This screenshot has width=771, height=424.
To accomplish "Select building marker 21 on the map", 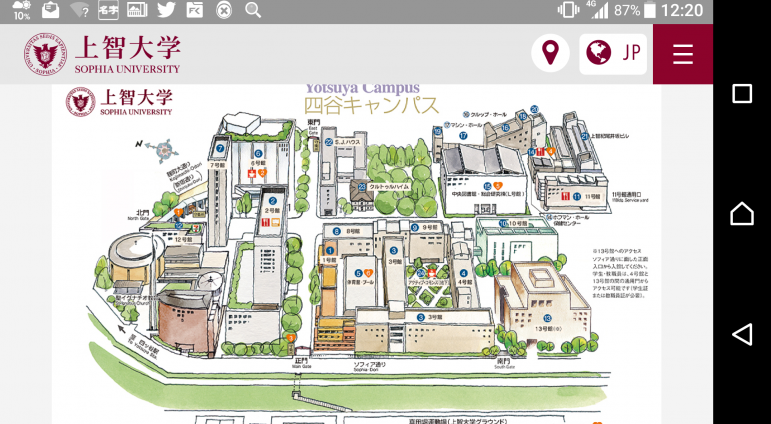I will pos(585,136).
